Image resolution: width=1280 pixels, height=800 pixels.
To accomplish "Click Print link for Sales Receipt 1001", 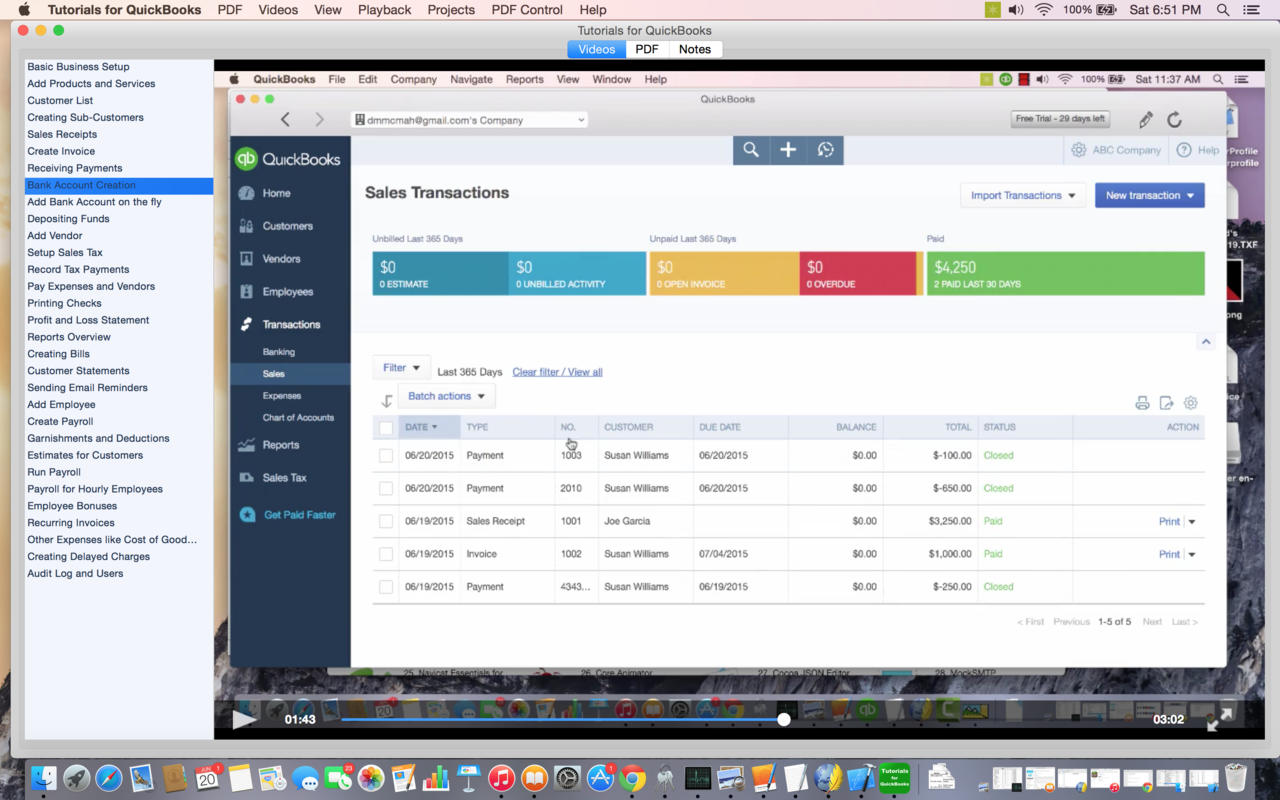I will point(1169,521).
